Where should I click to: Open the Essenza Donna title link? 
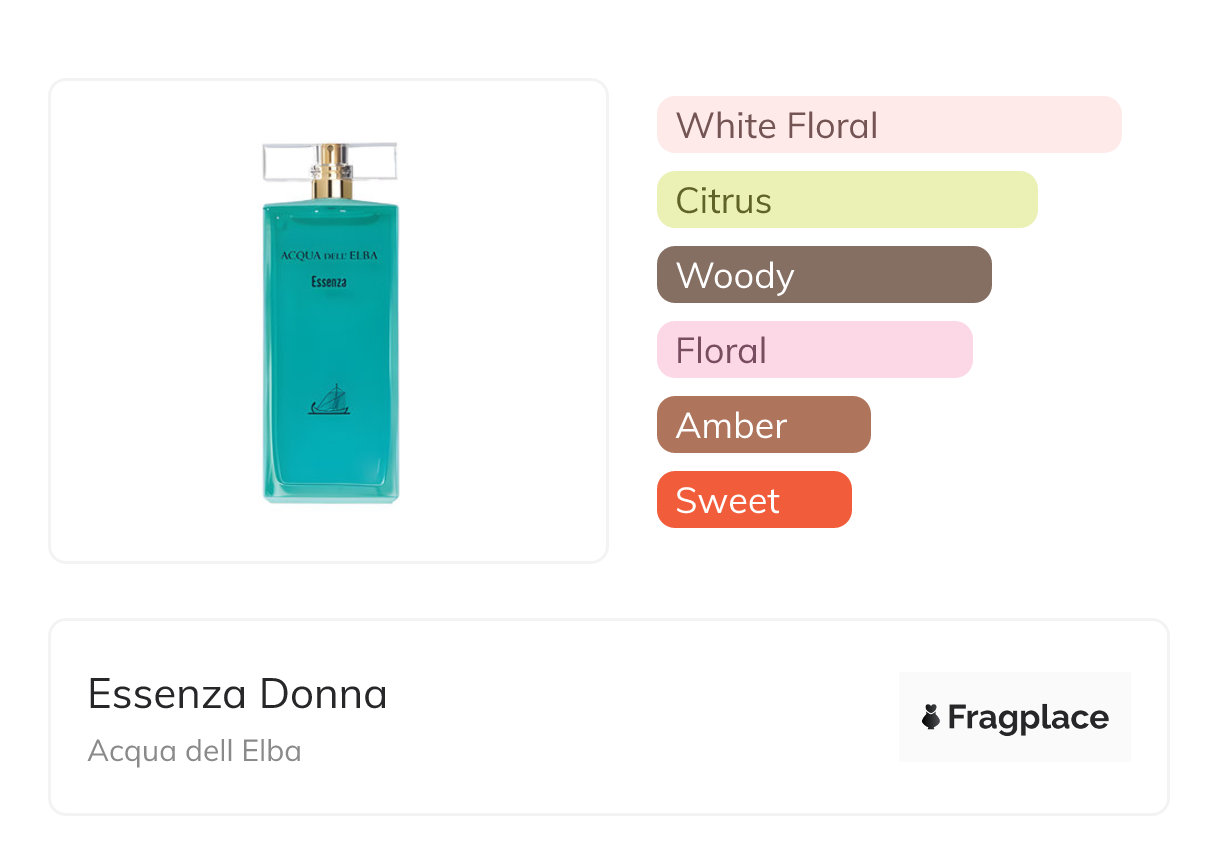coord(237,694)
